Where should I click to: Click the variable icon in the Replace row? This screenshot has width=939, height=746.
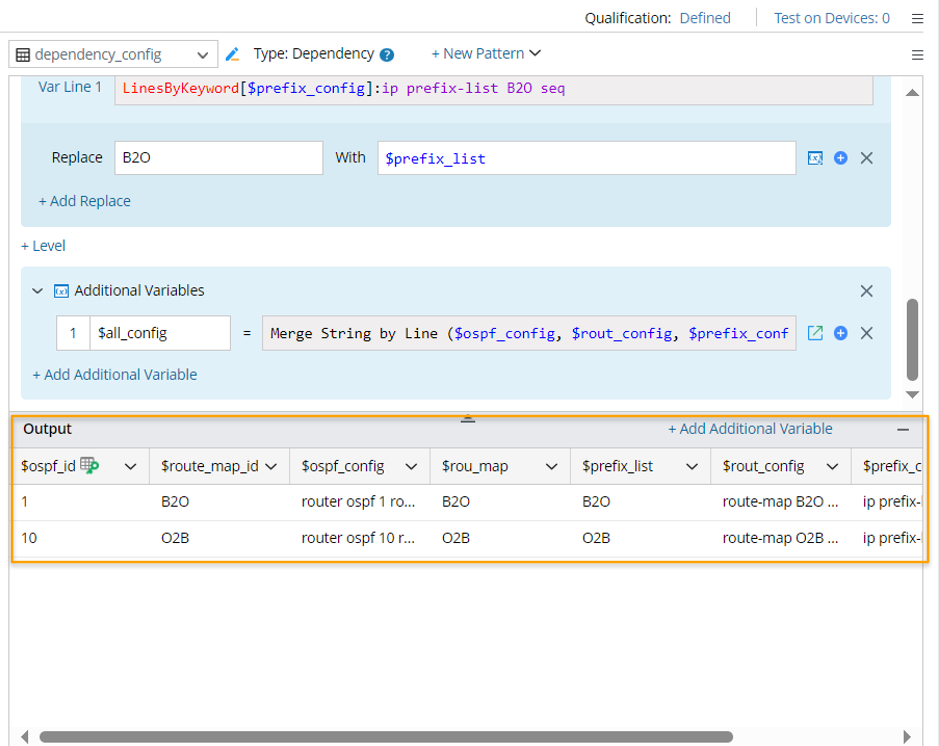coord(815,158)
